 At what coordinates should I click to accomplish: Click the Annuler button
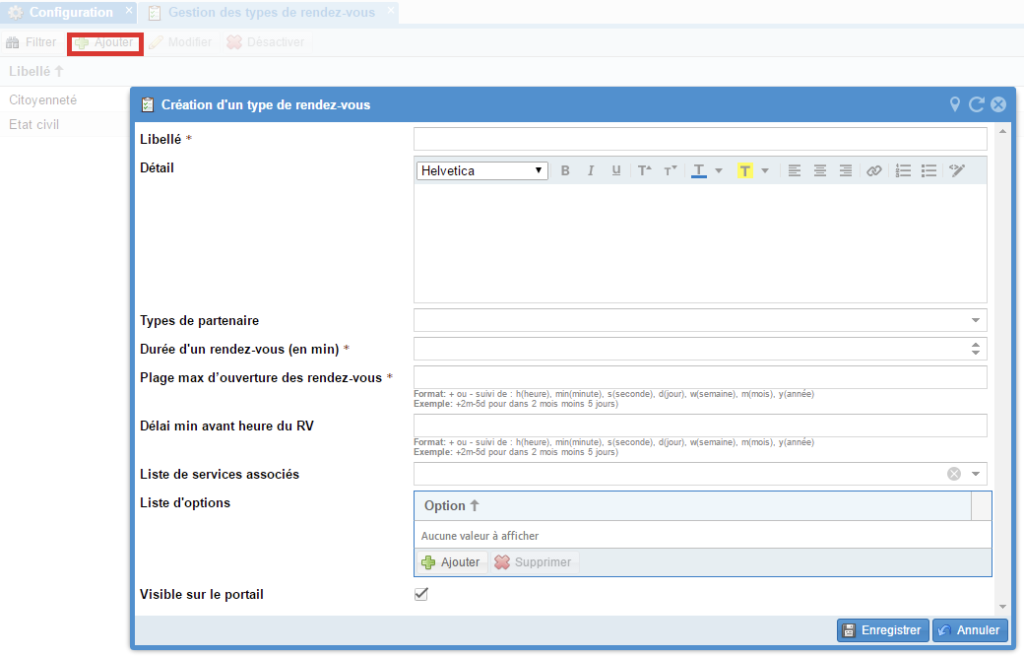click(969, 630)
